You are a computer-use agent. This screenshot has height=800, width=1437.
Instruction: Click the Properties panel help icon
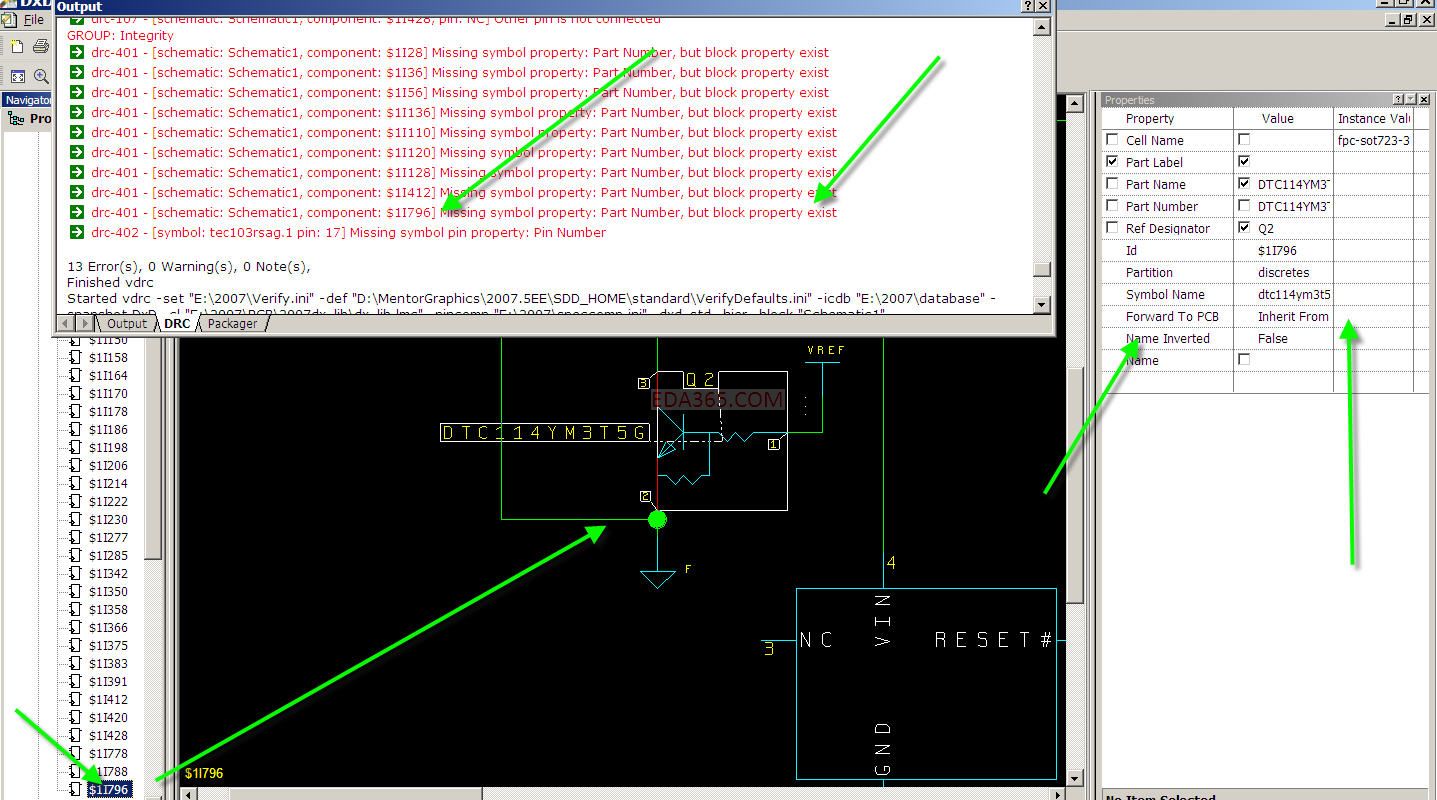click(1397, 99)
